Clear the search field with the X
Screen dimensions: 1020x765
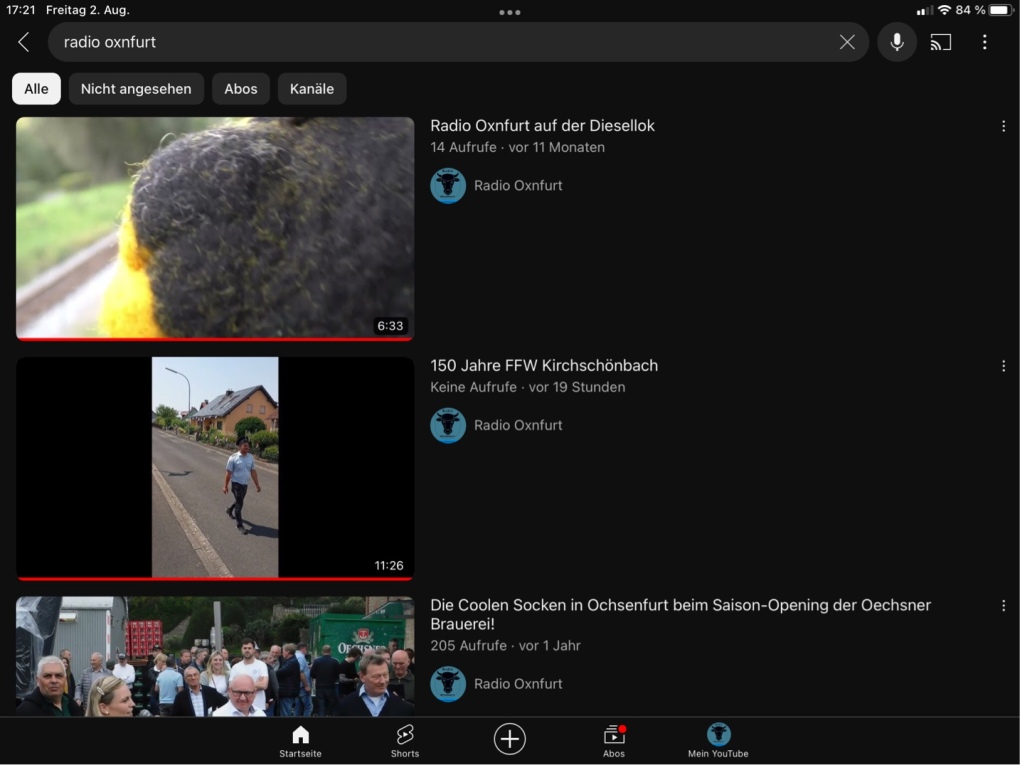[x=847, y=42]
